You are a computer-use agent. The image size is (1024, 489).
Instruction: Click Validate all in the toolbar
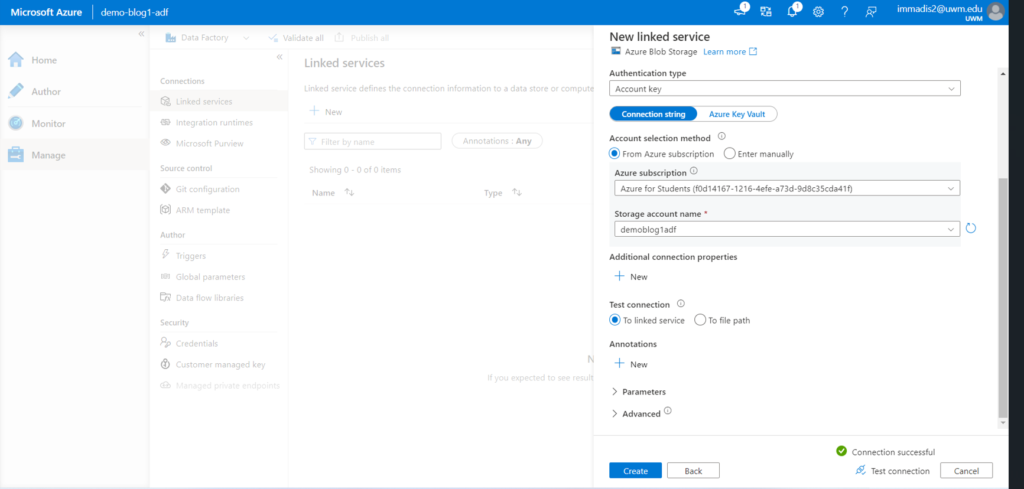click(296, 38)
